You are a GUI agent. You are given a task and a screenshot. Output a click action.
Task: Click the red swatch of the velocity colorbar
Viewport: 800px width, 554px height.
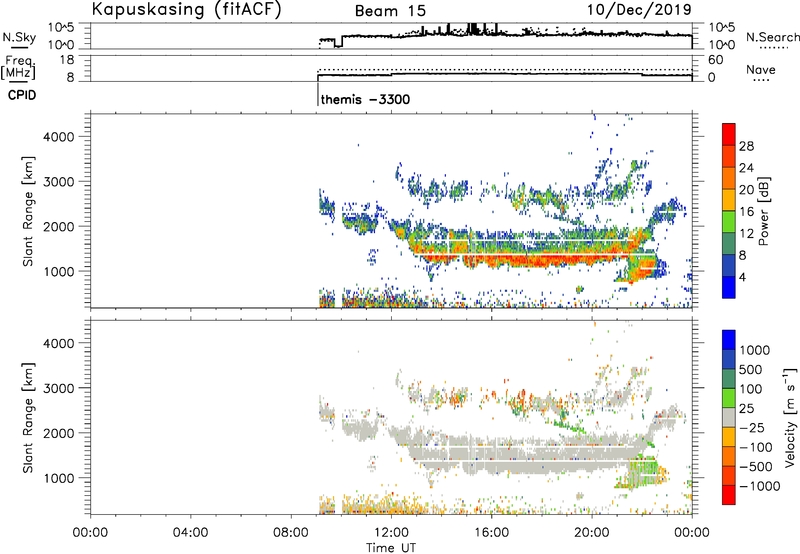[x=729, y=495]
